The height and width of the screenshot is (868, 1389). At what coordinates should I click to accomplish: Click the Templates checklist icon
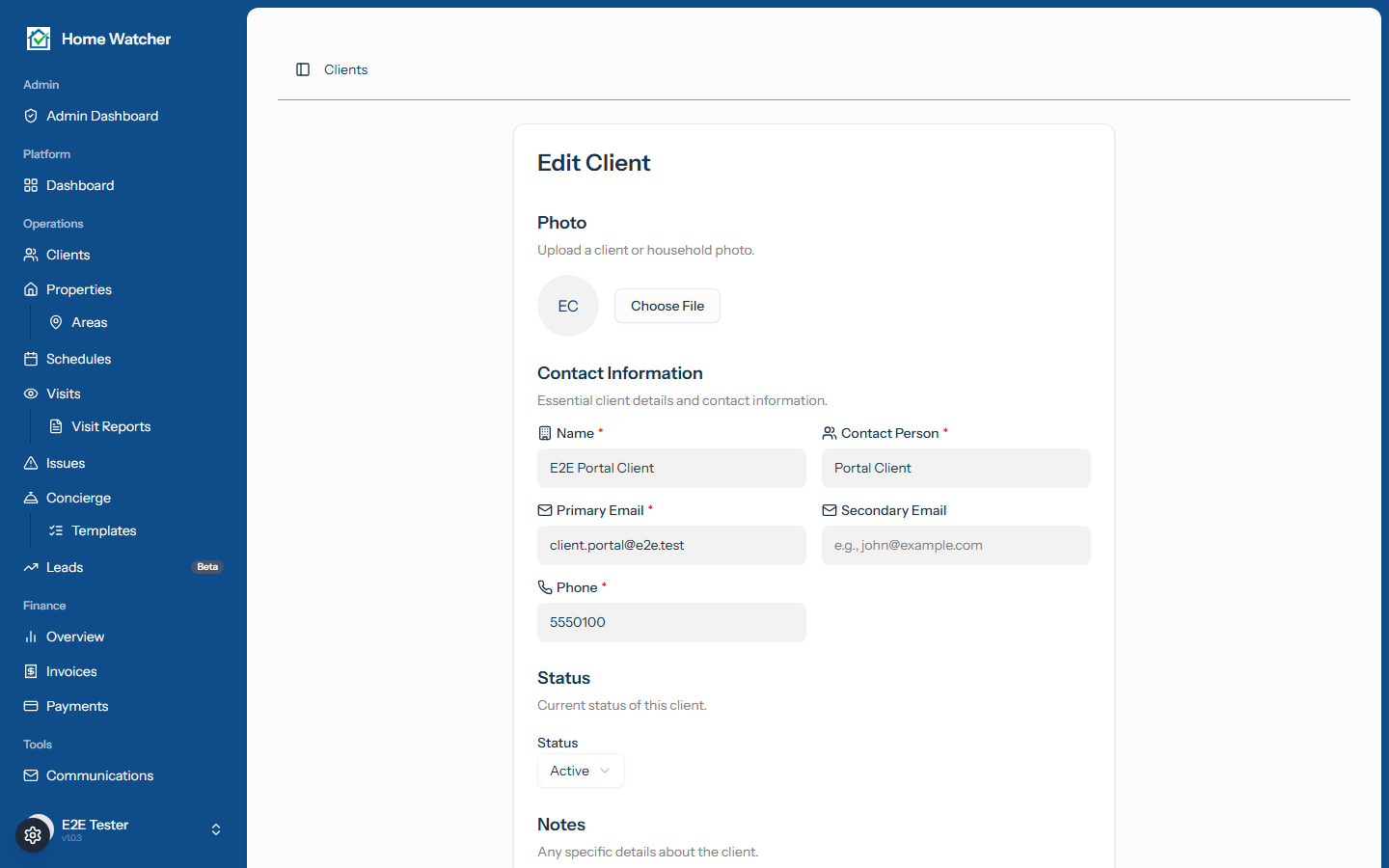[56, 530]
